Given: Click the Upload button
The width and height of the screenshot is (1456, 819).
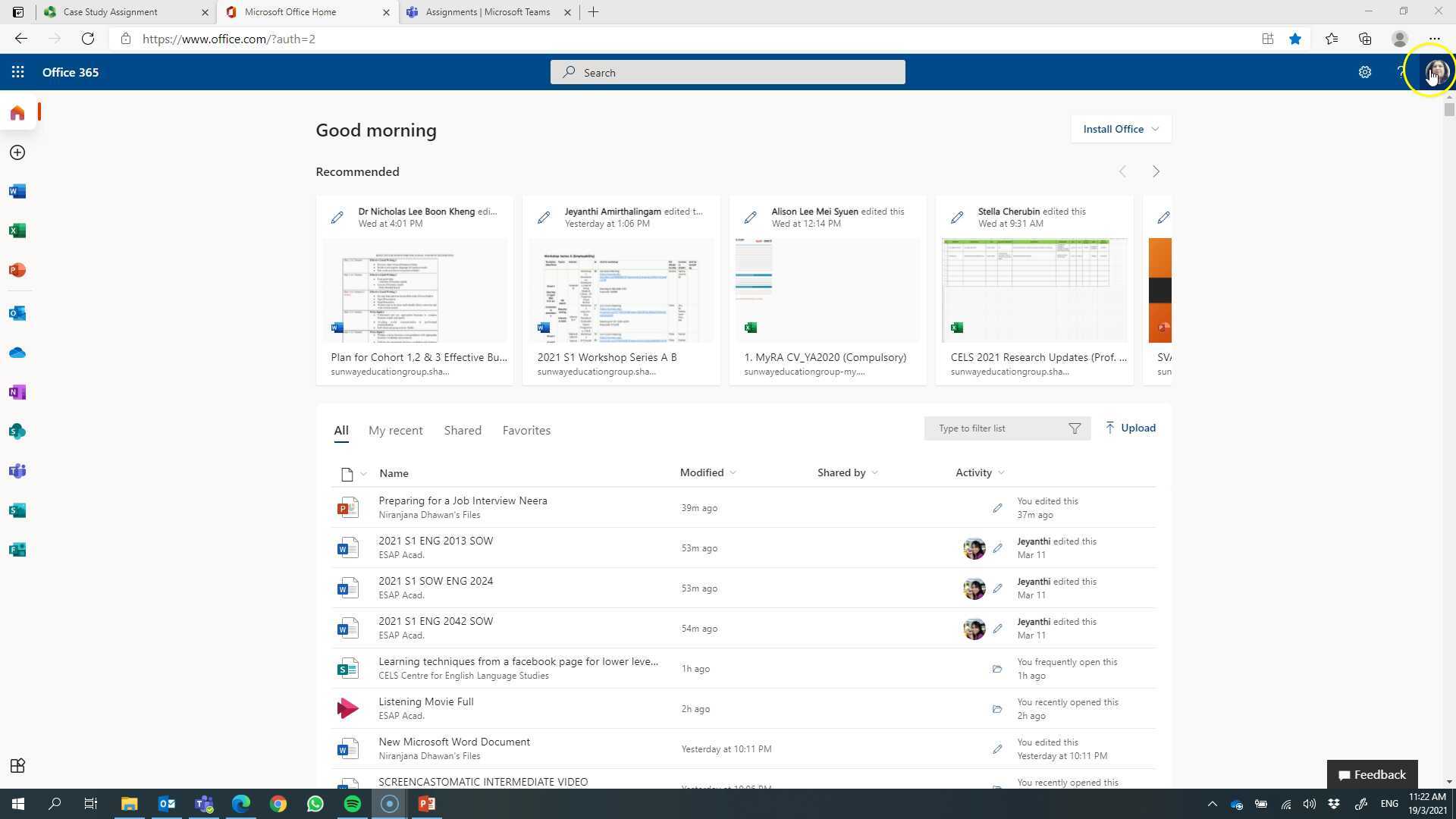Looking at the screenshot, I should [x=1130, y=428].
